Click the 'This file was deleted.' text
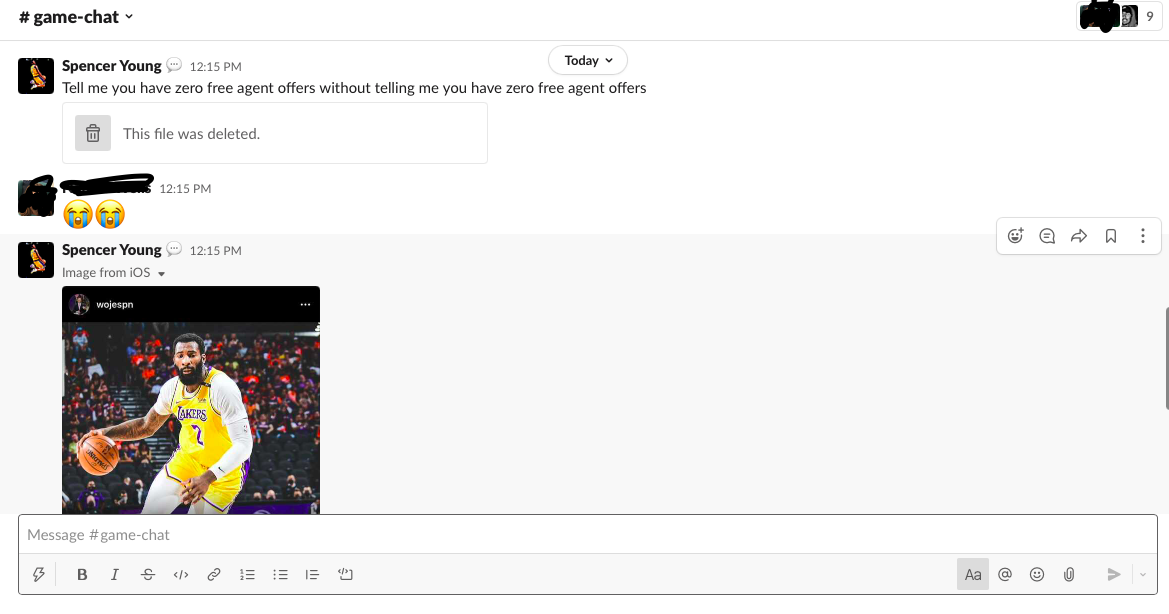The width and height of the screenshot is (1169, 614). coord(192,134)
